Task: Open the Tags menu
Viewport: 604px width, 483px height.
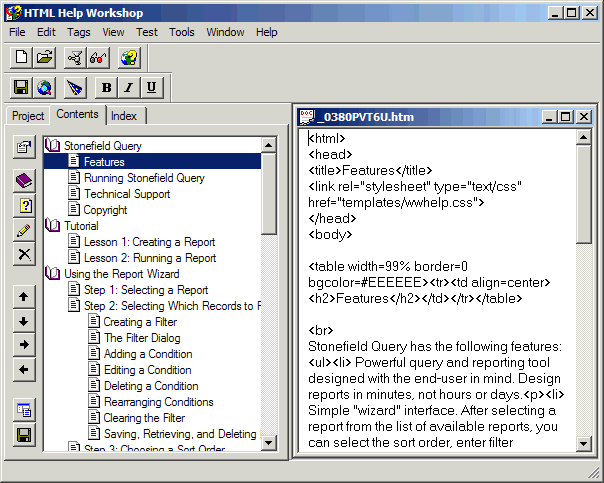Action: (78, 32)
